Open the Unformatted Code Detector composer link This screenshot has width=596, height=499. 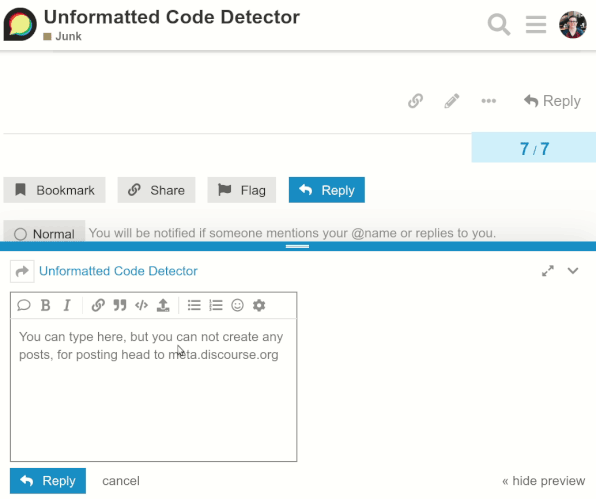coord(118,271)
